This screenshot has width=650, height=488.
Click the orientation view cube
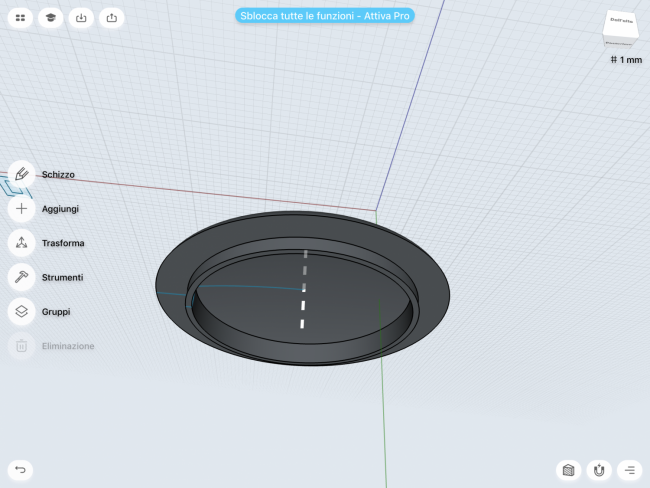coord(620,28)
